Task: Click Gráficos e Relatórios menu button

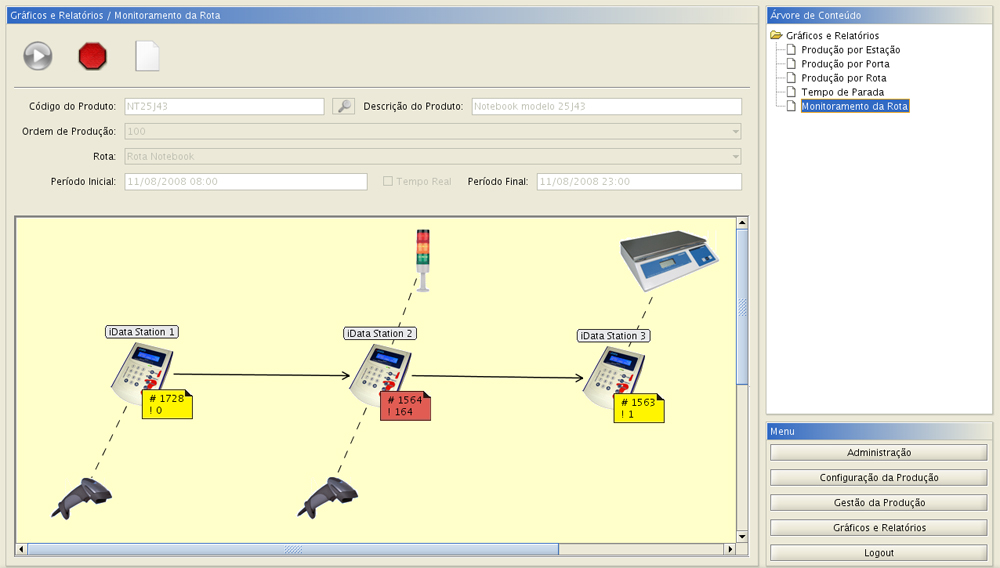Action: (879, 528)
